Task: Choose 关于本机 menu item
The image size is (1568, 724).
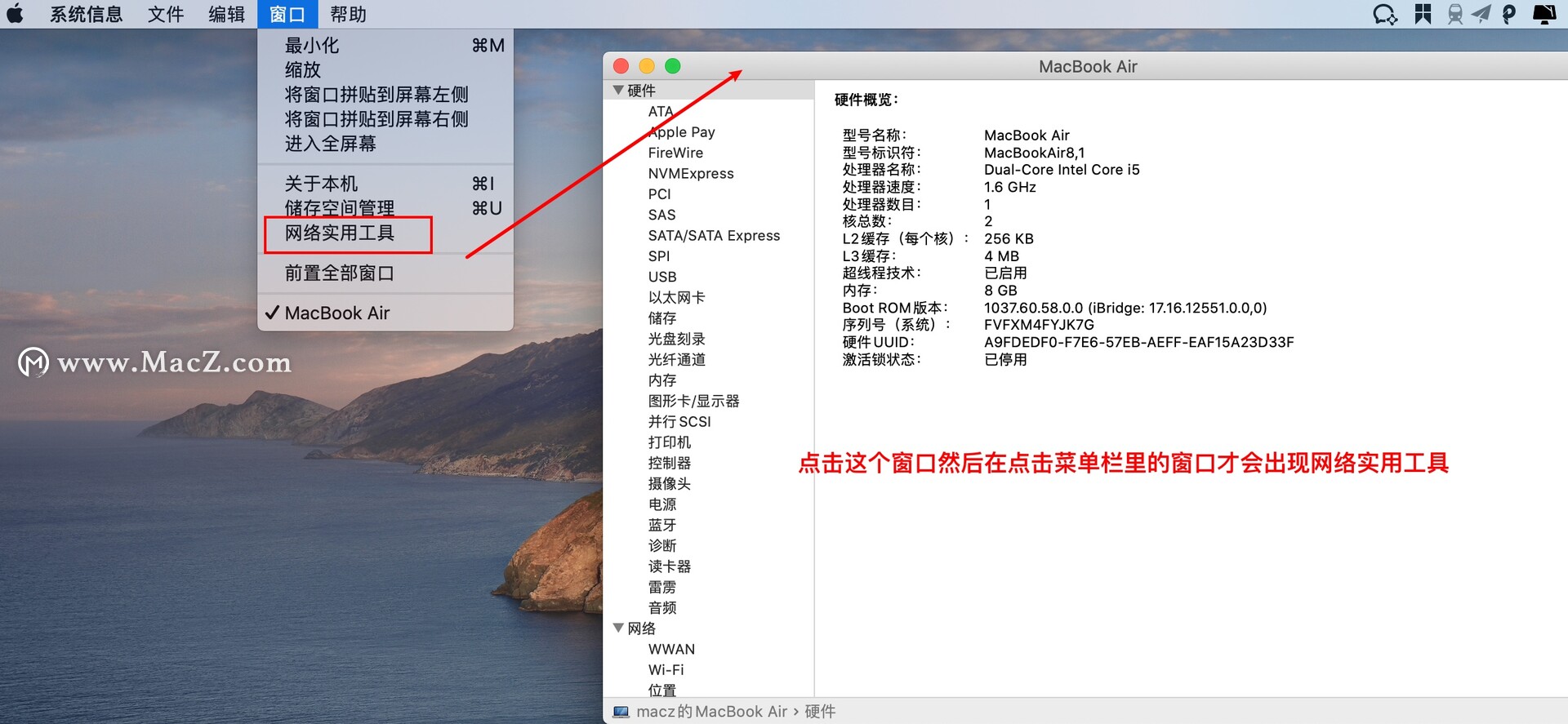Action: (385, 184)
